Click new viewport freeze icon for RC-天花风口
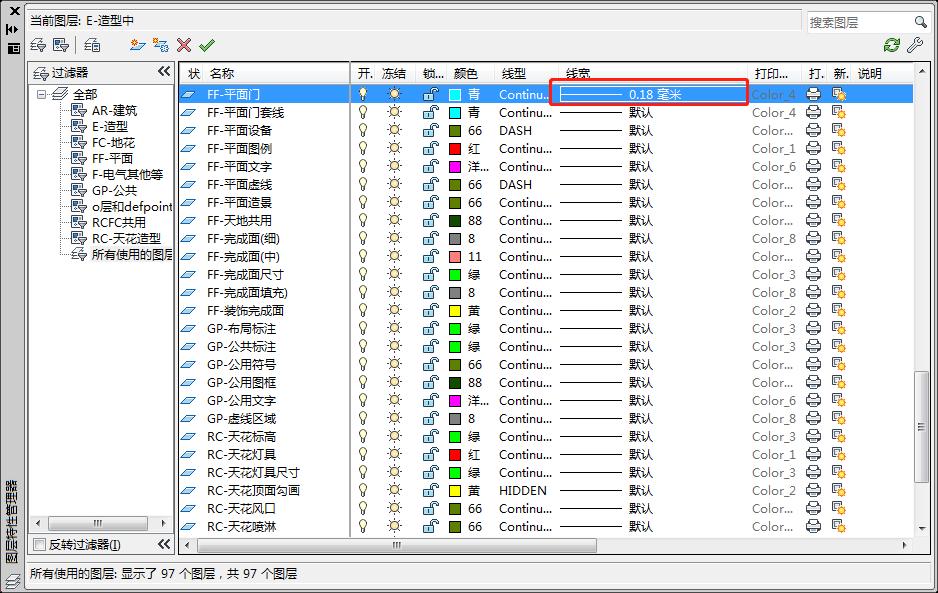Image resolution: width=938 pixels, height=593 pixels. (x=839, y=509)
